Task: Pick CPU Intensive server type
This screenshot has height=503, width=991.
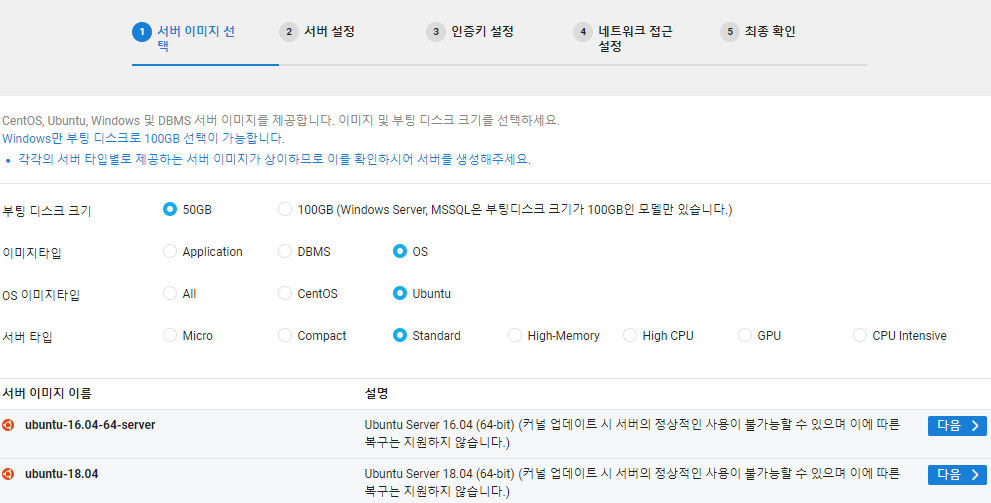Action: pyautogui.click(x=860, y=336)
